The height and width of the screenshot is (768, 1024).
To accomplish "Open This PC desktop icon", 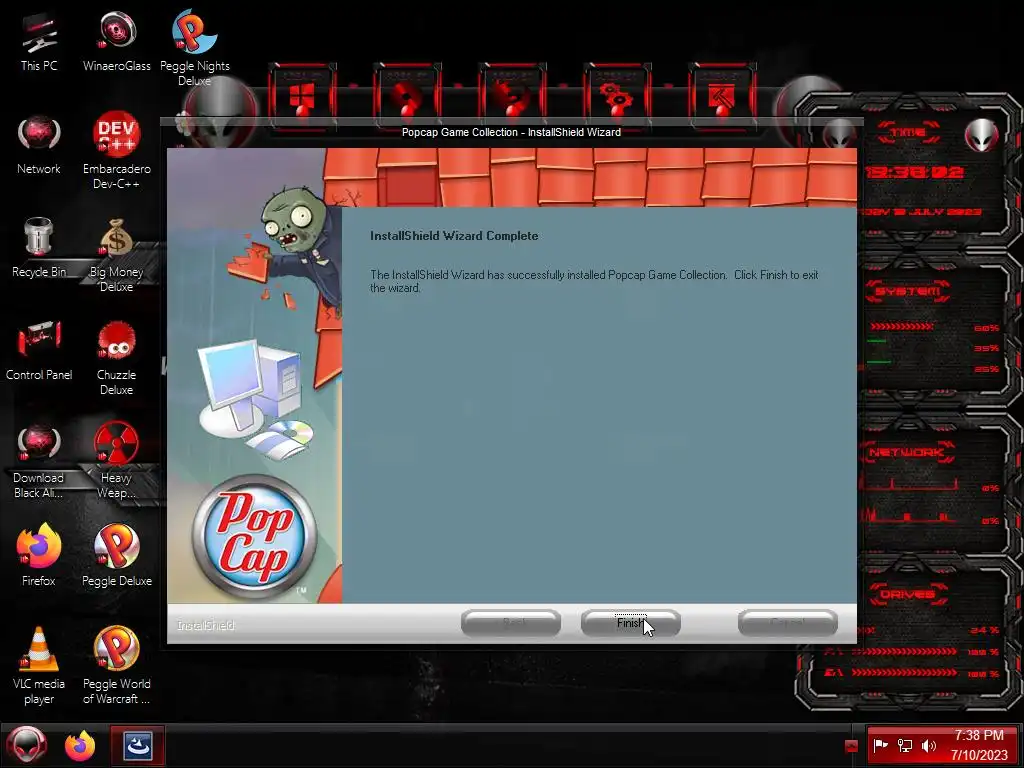I will coord(39,42).
